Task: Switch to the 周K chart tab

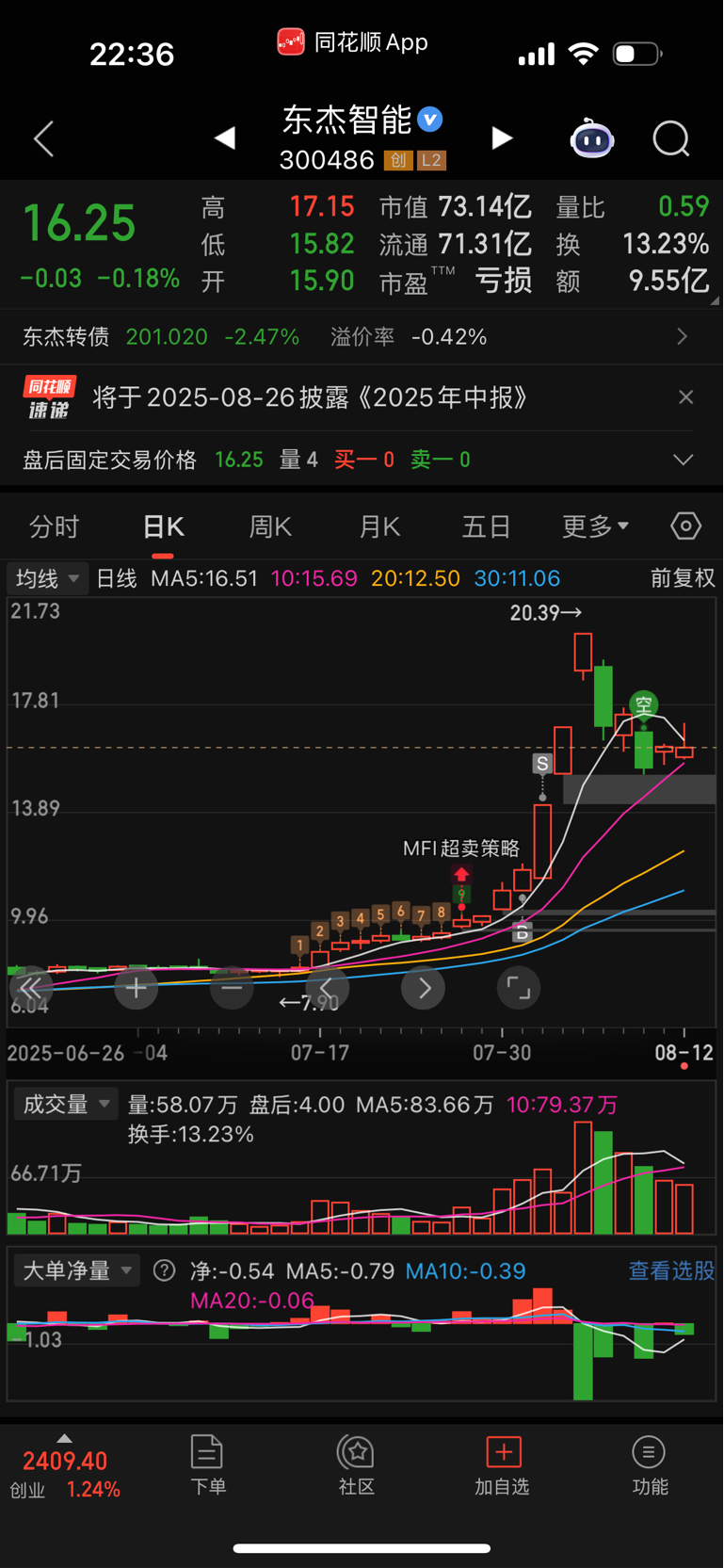Action: pyautogui.click(x=270, y=526)
